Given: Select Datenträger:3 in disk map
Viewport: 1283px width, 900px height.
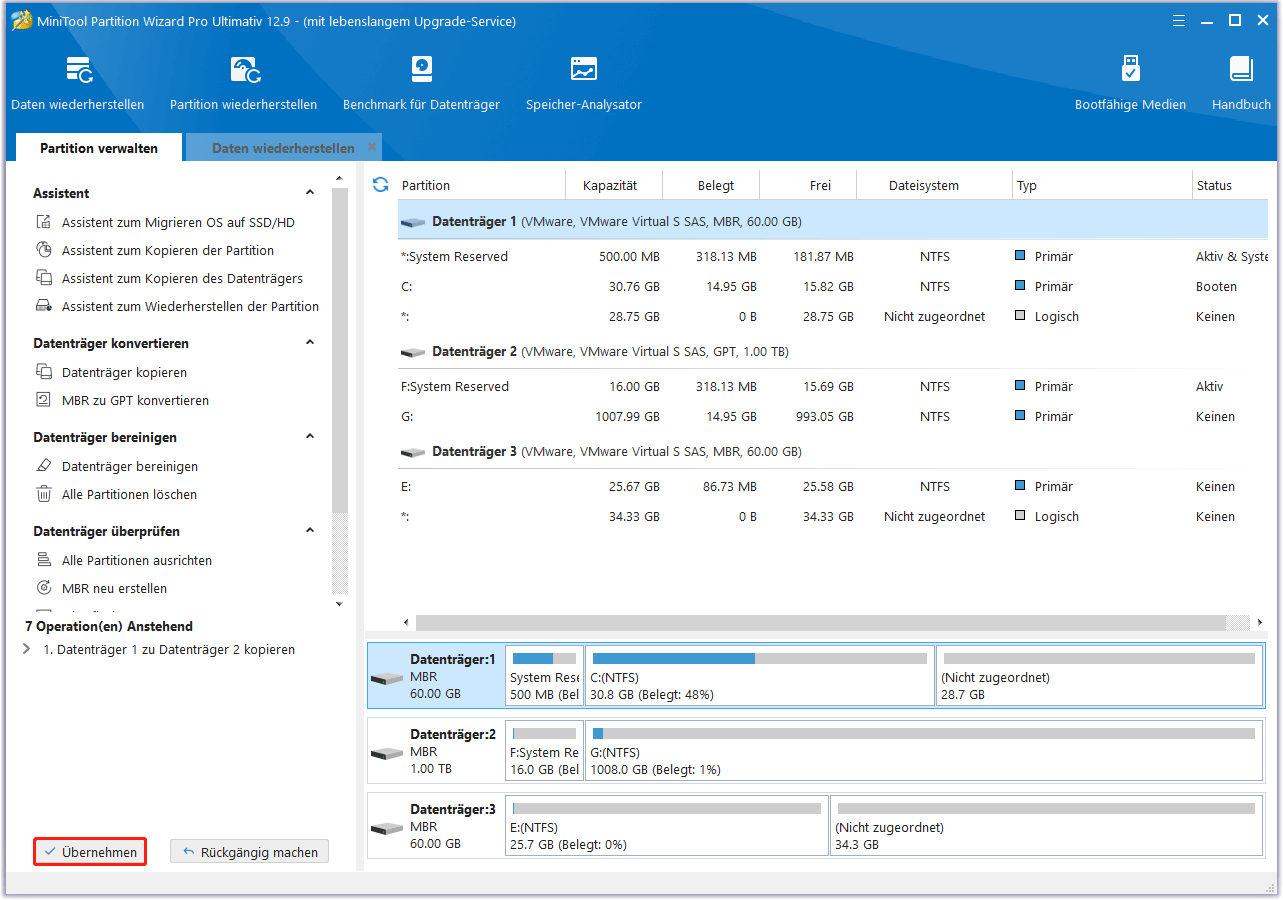Looking at the screenshot, I should (x=436, y=825).
